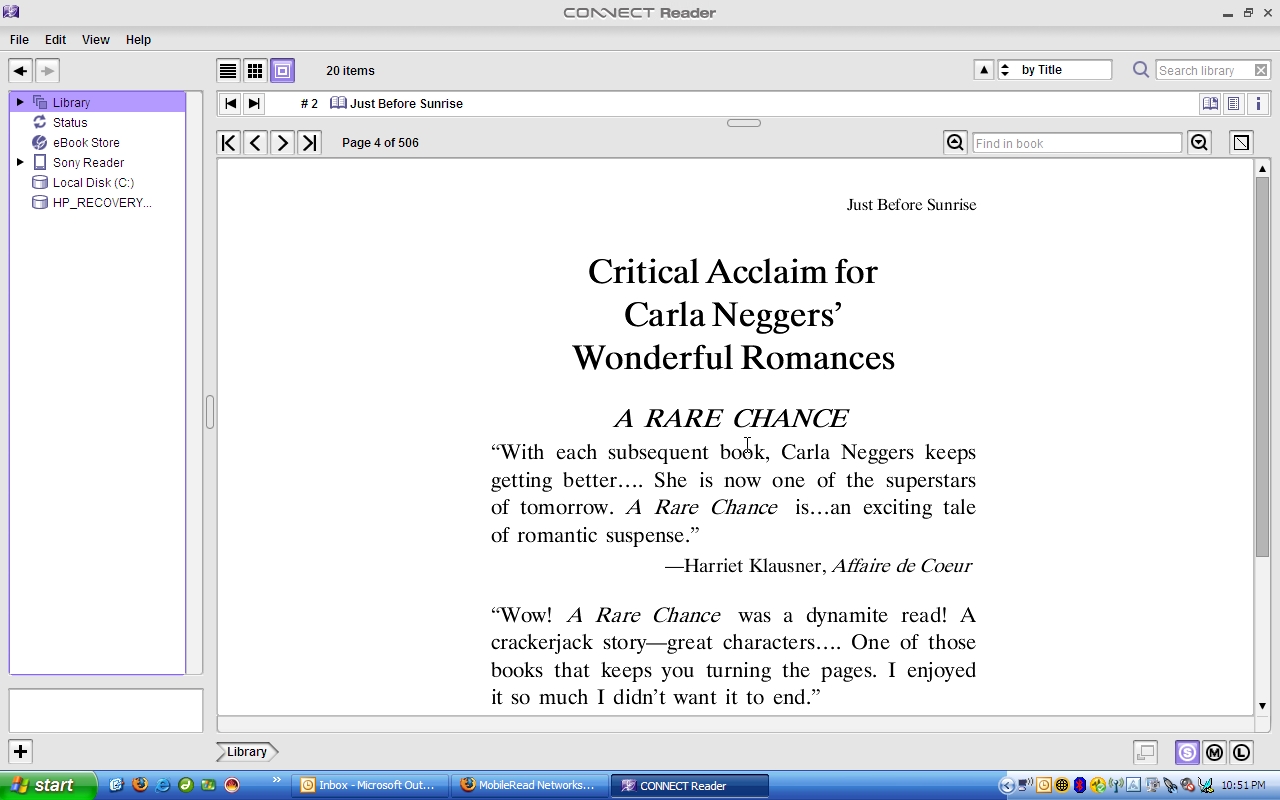Screen dimensions: 1280x800
Task: Switch to list view
Action: point(228,71)
